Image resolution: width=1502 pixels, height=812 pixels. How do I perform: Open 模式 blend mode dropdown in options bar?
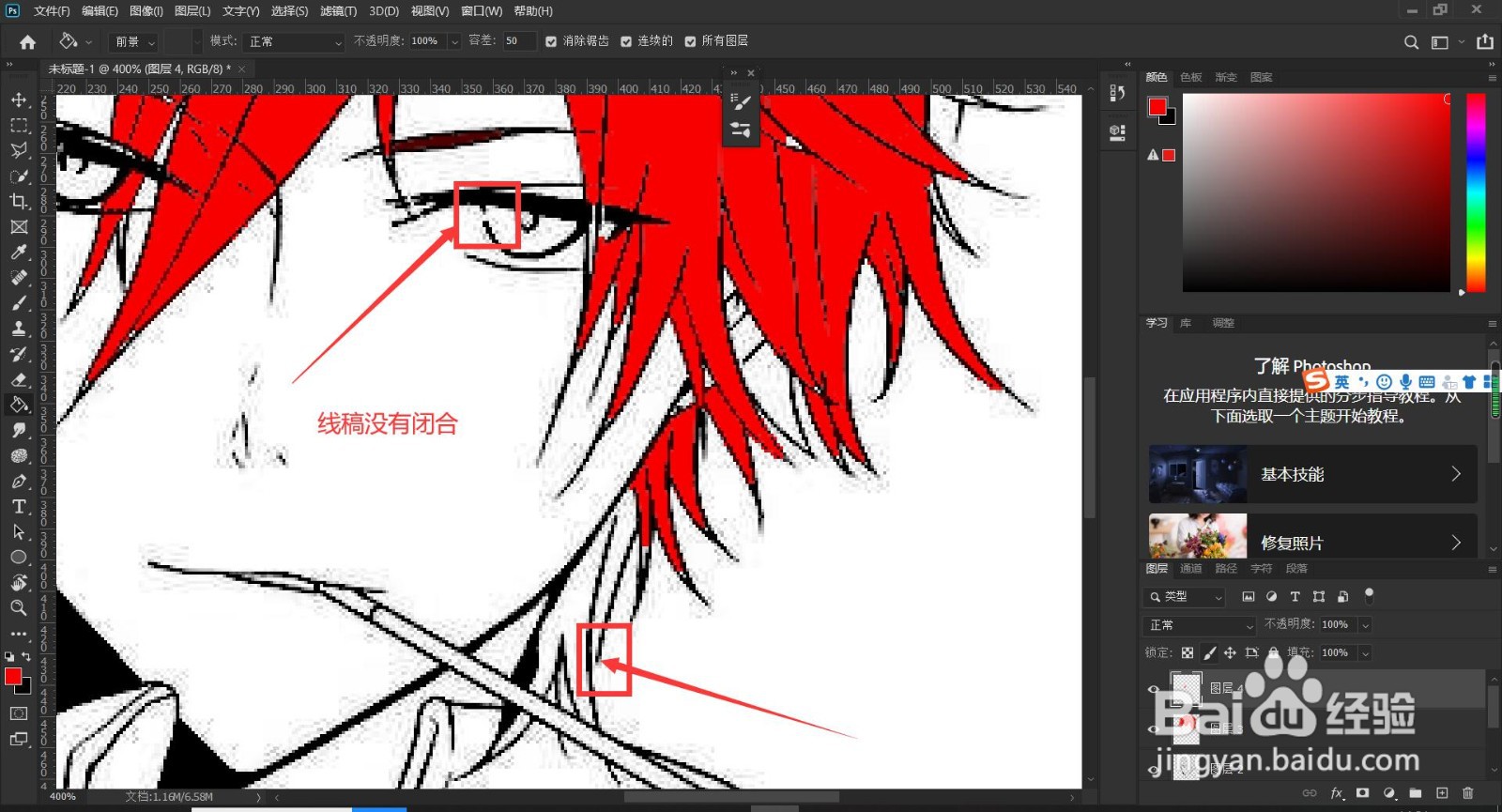294,42
